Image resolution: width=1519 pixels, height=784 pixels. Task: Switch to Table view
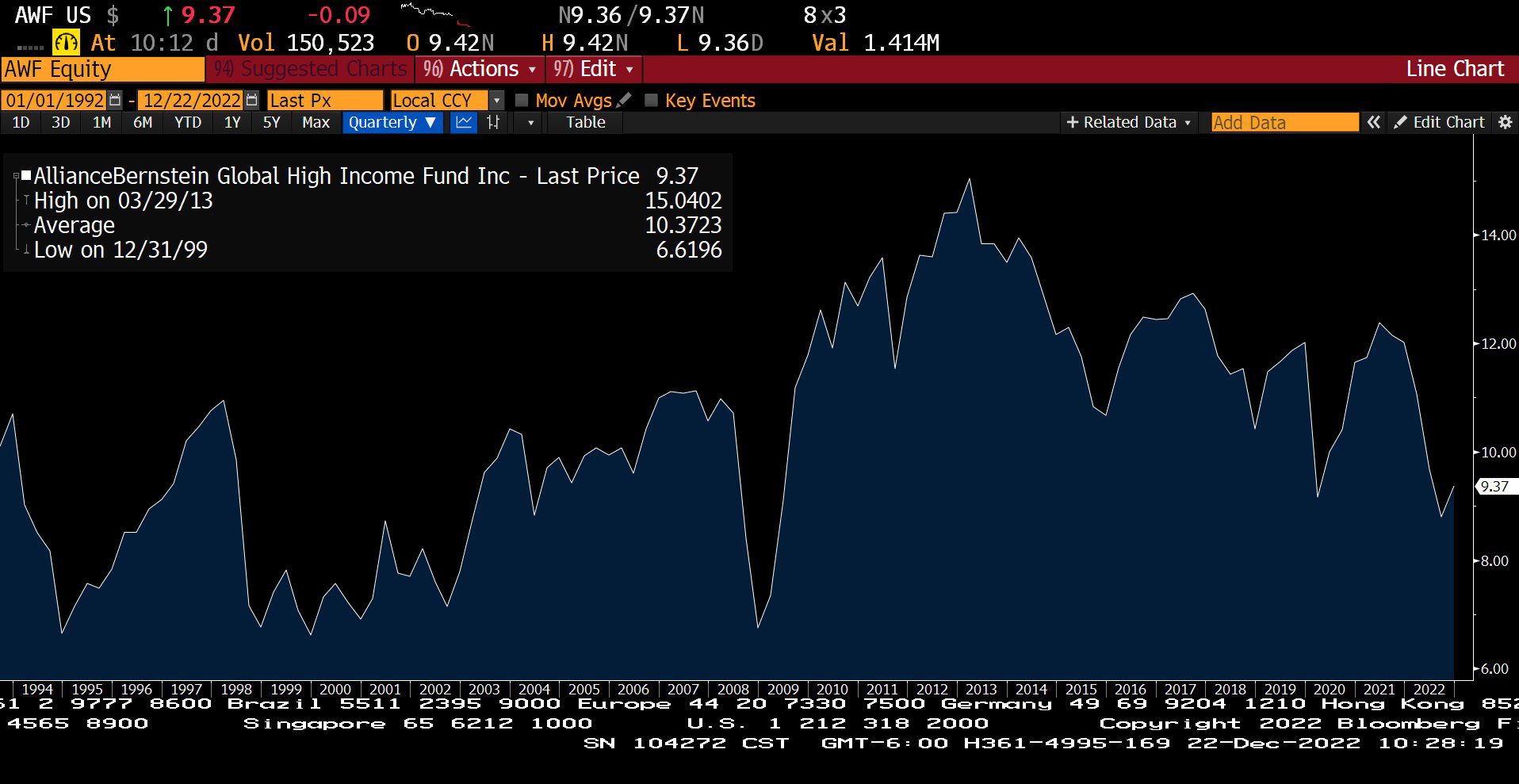[585, 122]
